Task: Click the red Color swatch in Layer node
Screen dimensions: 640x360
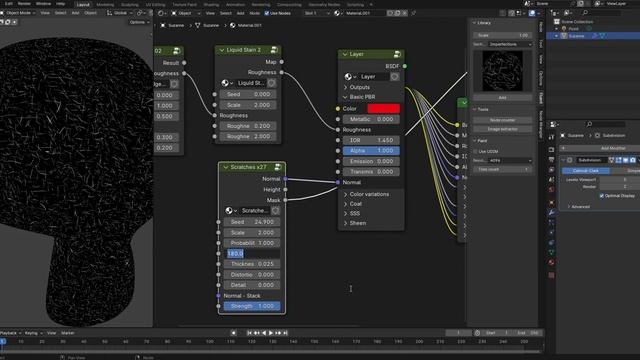Action: point(383,109)
